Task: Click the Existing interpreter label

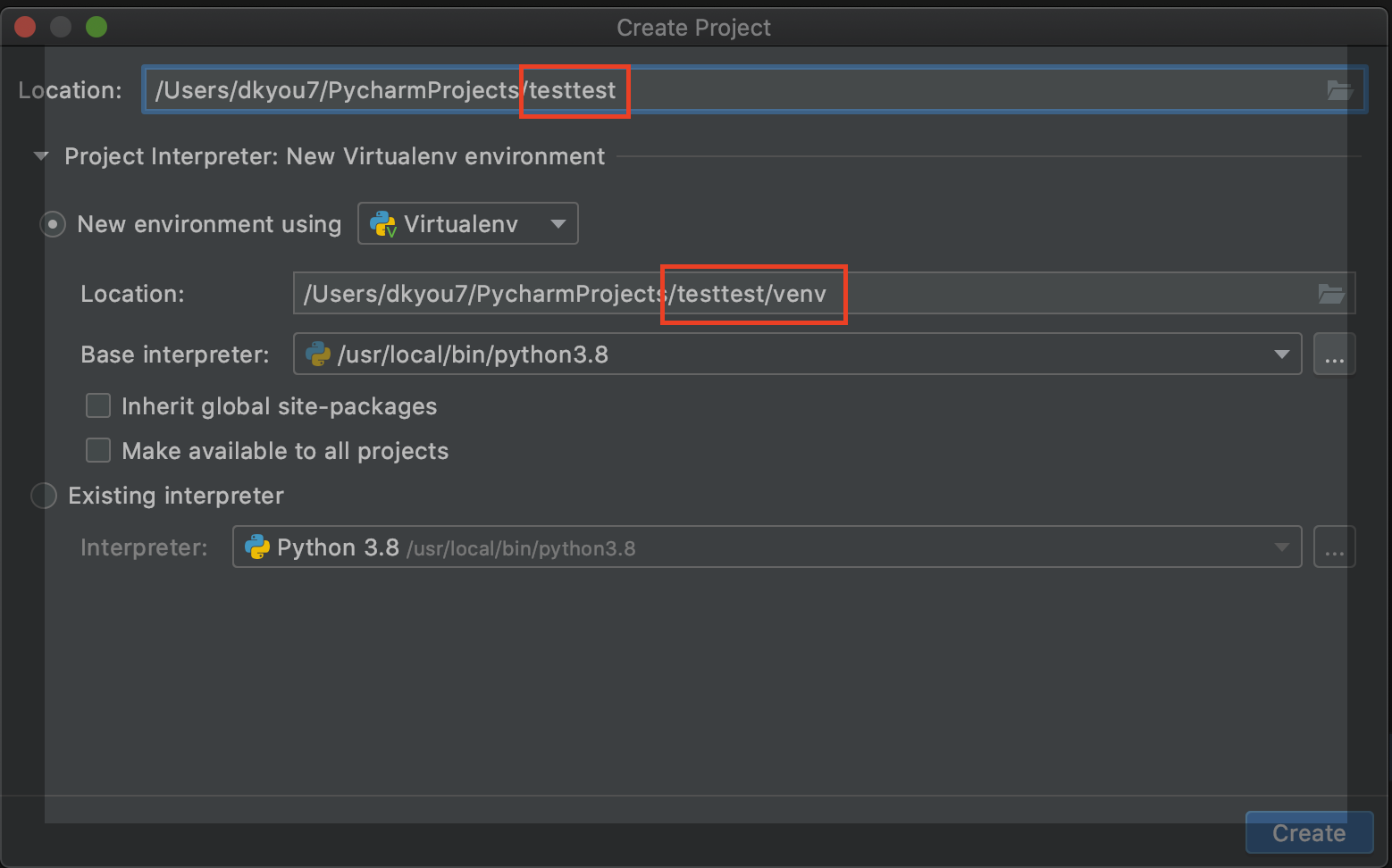Action: click(x=176, y=496)
